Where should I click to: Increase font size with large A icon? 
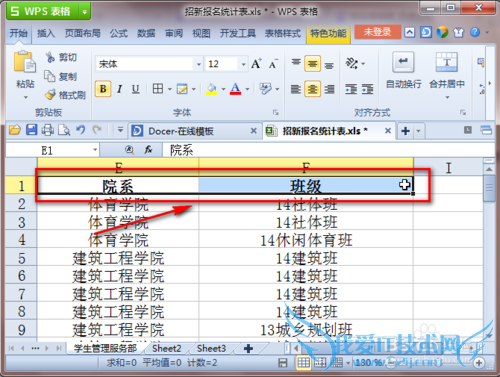256,63
